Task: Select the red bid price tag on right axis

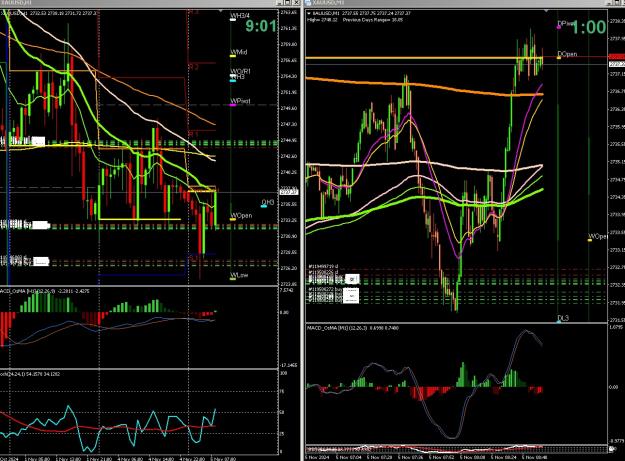Action: click(x=617, y=57)
